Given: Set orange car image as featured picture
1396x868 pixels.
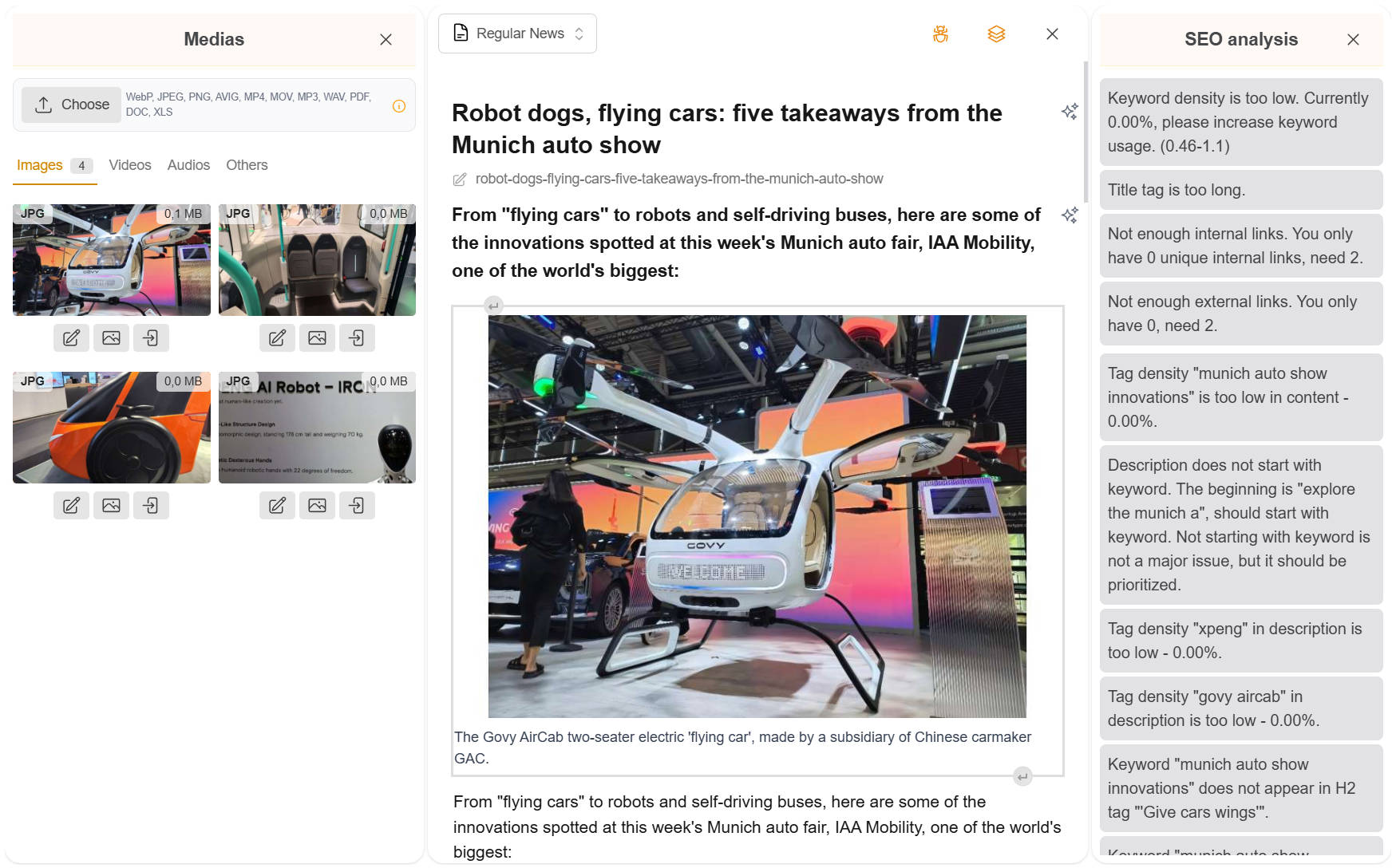Looking at the screenshot, I should coord(111,506).
